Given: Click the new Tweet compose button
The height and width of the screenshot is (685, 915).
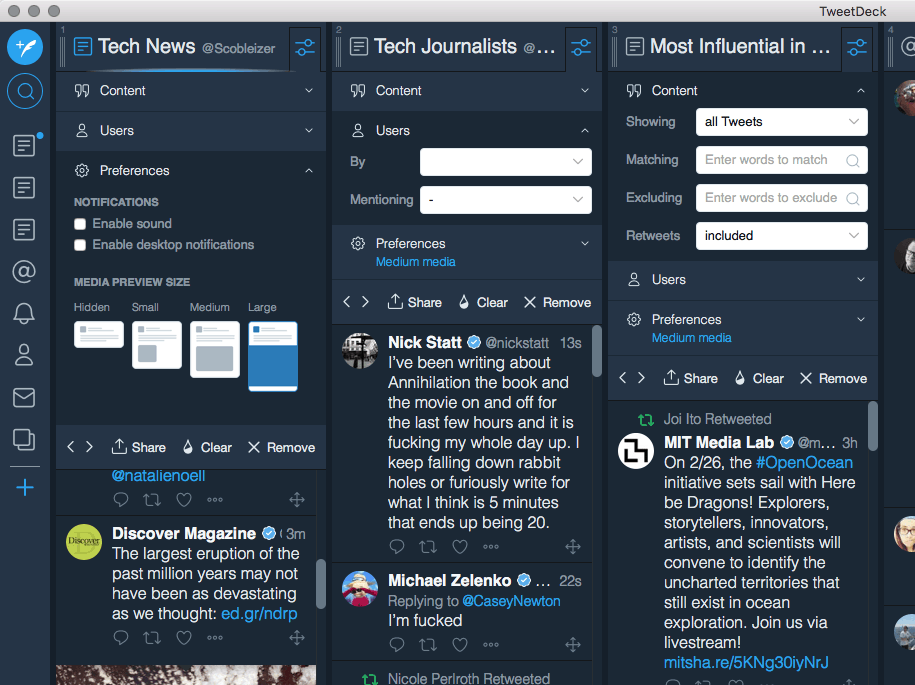Looking at the screenshot, I should (x=25, y=47).
